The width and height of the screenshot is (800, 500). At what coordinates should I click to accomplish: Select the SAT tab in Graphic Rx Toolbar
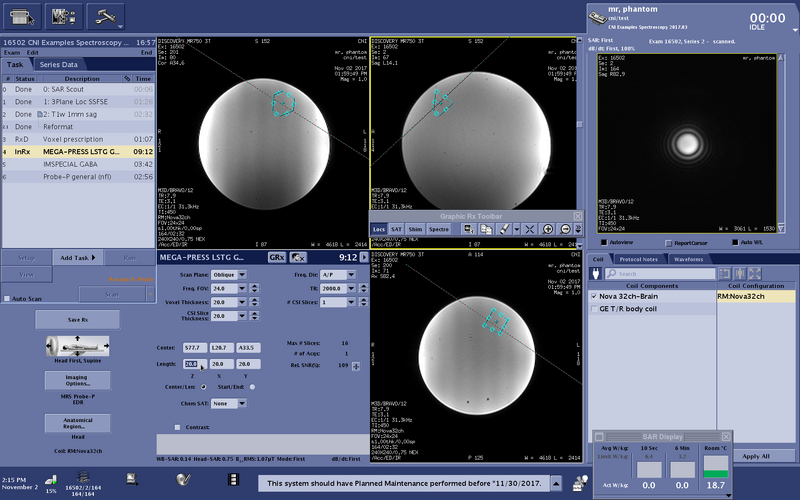point(396,230)
